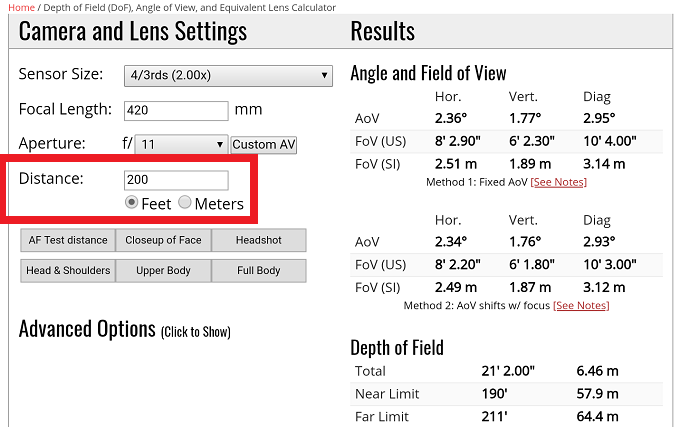
Task: Open the Sensor Size dropdown
Action: point(227,75)
